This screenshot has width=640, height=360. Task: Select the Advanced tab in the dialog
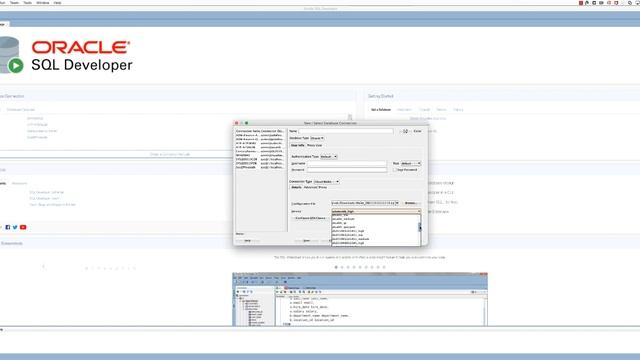pyautogui.click(x=310, y=187)
